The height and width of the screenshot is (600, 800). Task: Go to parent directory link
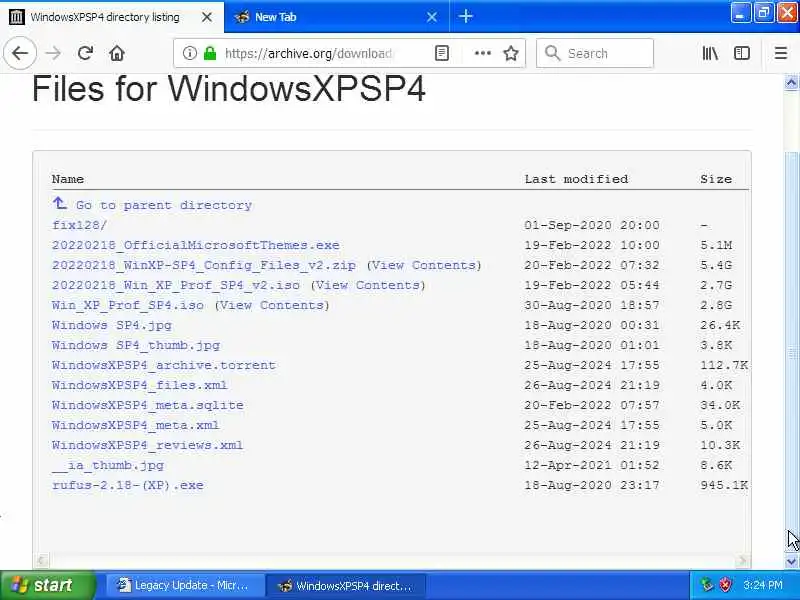164,205
